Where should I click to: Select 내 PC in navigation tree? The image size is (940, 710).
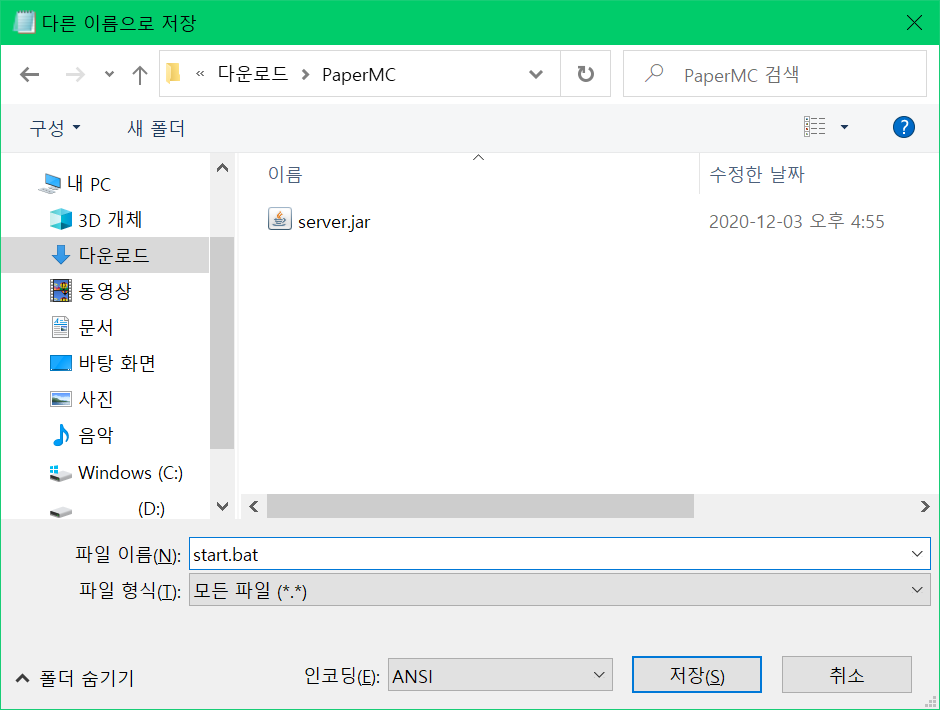pos(89,183)
